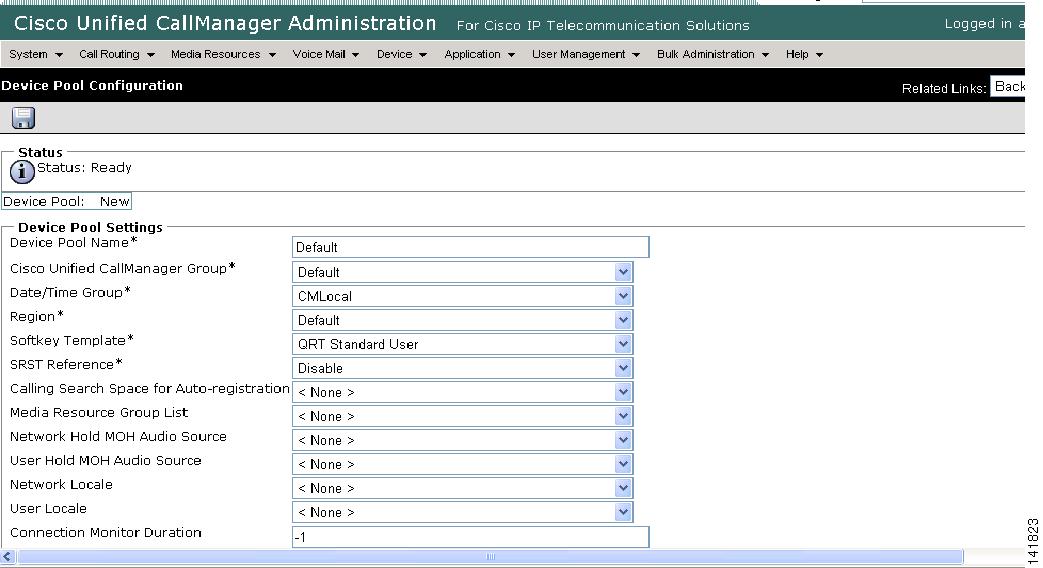
Task: Open the Bulk Administration menu
Action: click(712, 55)
